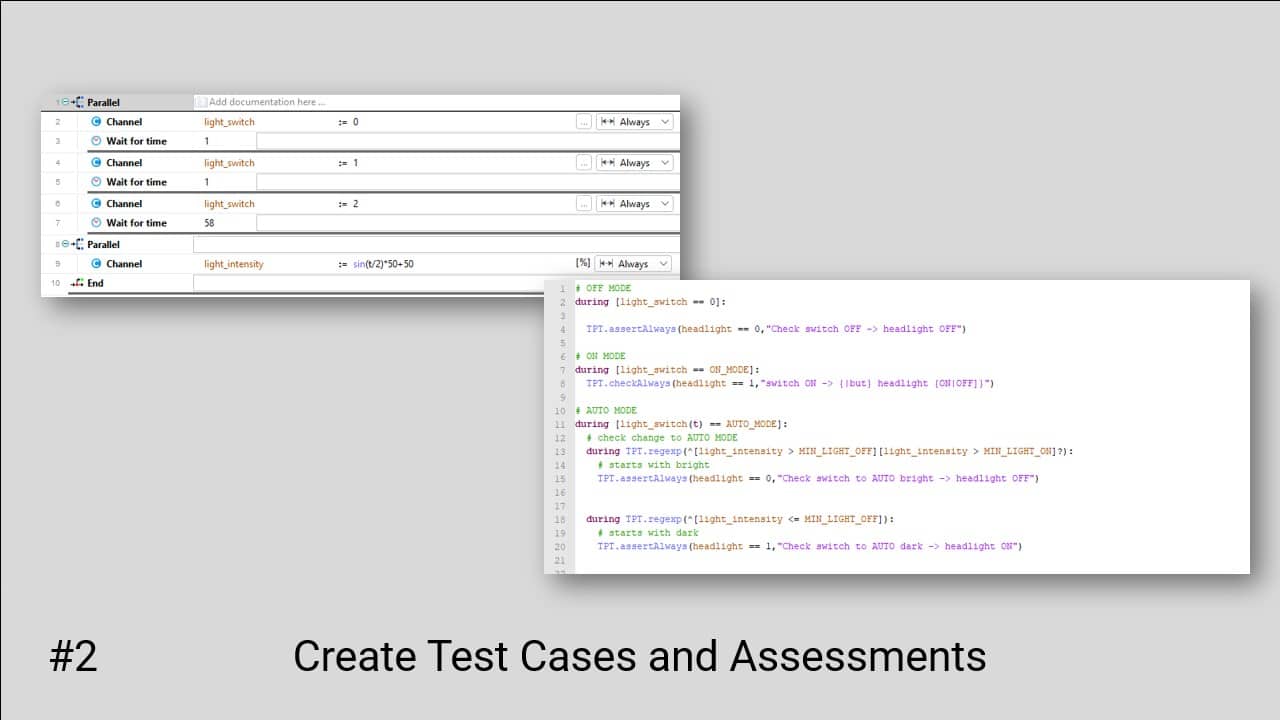Click the 'light_intensity' channel name
This screenshot has height=720, width=1280.
coord(234,264)
